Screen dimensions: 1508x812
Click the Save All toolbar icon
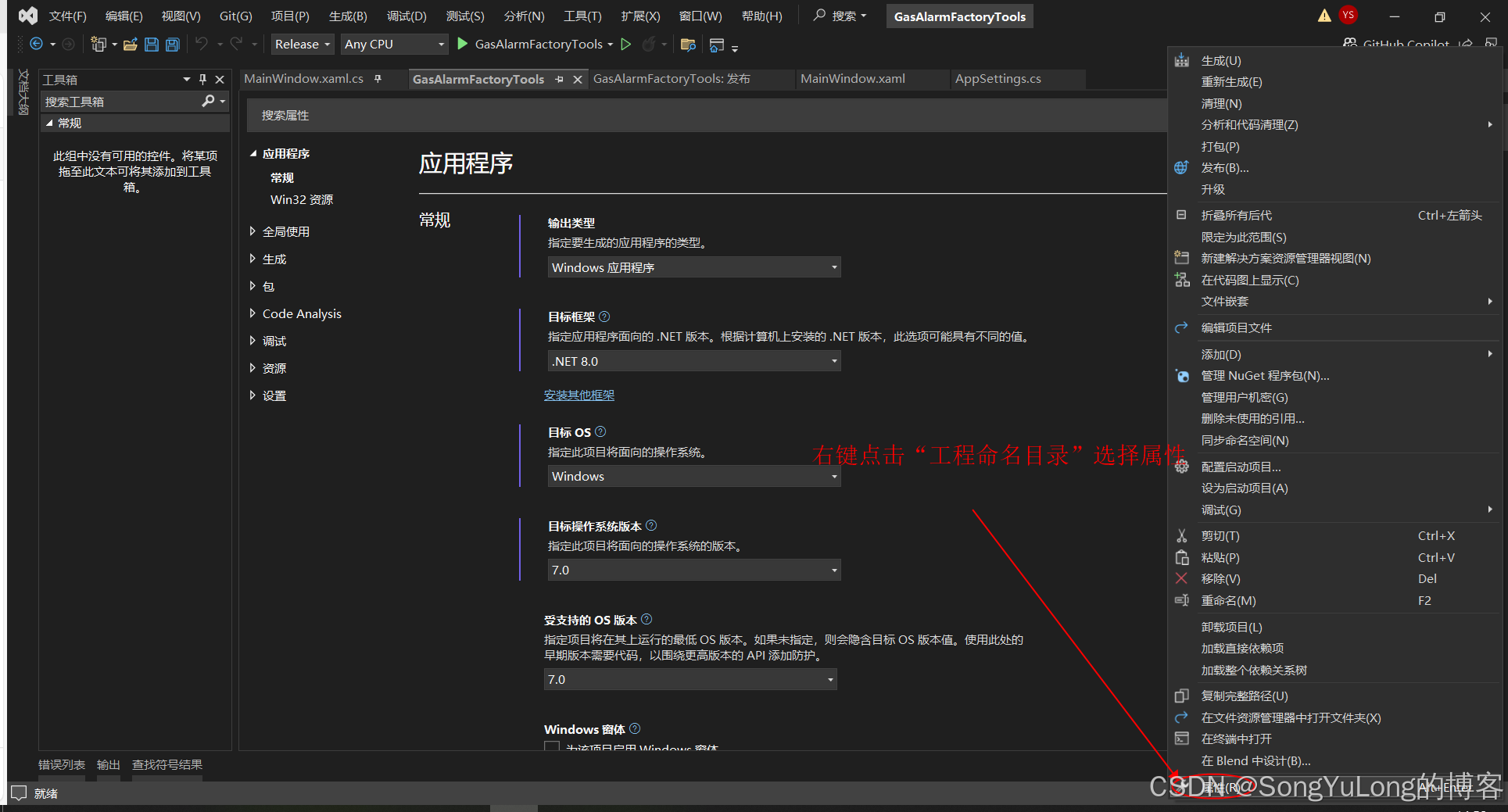point(172,45)
